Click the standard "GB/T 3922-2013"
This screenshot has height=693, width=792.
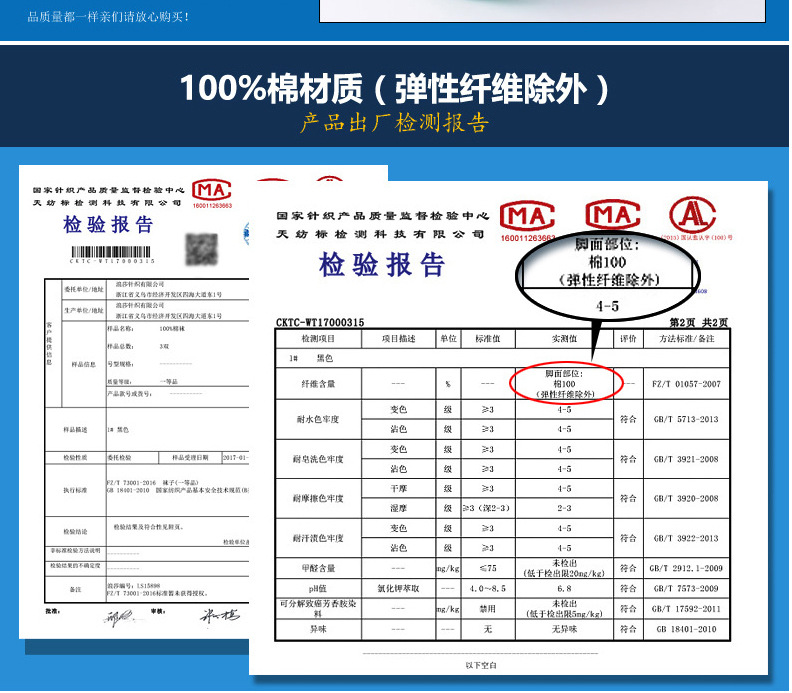[x=686, y=538]
